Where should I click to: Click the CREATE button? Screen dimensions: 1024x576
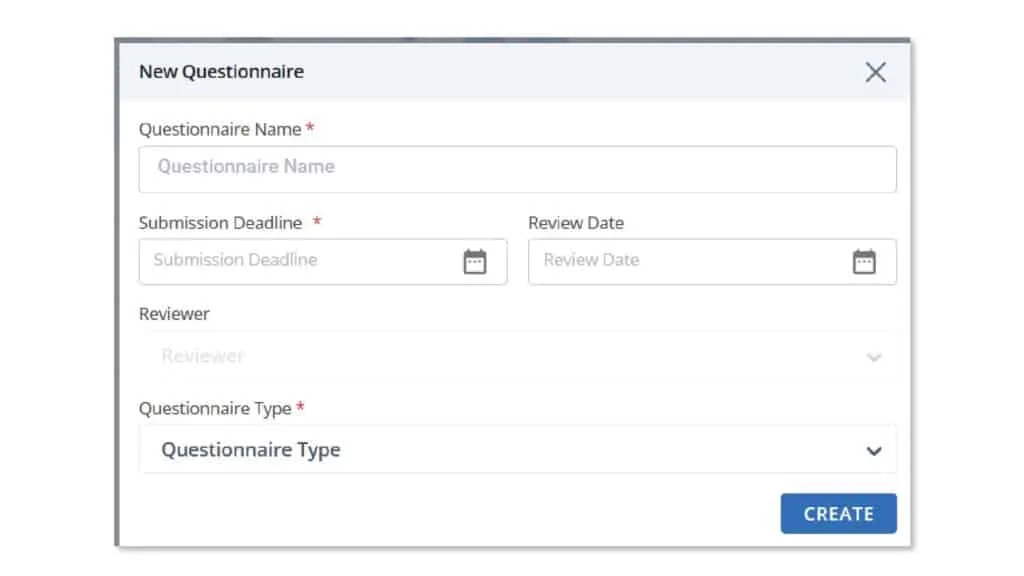[x=839, y=513]
